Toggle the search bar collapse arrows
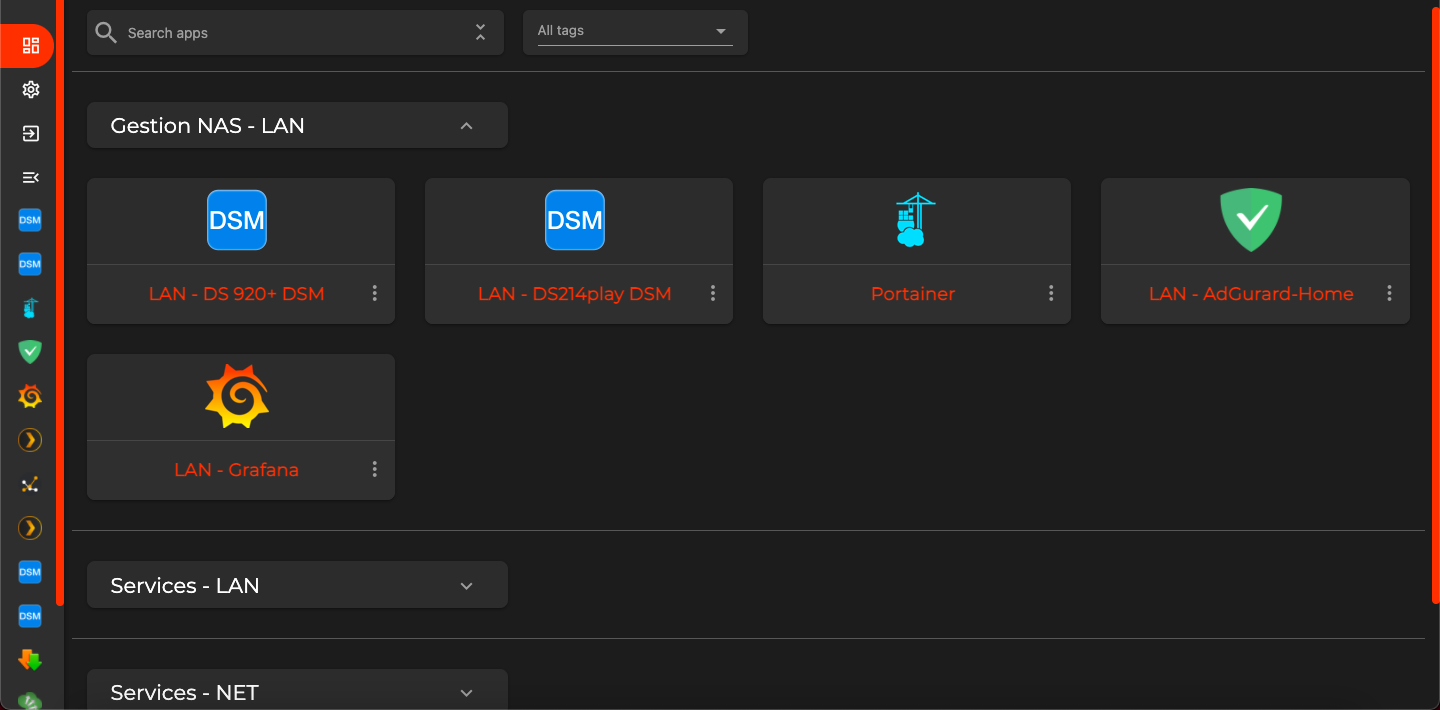 click(x=480, y=33)
